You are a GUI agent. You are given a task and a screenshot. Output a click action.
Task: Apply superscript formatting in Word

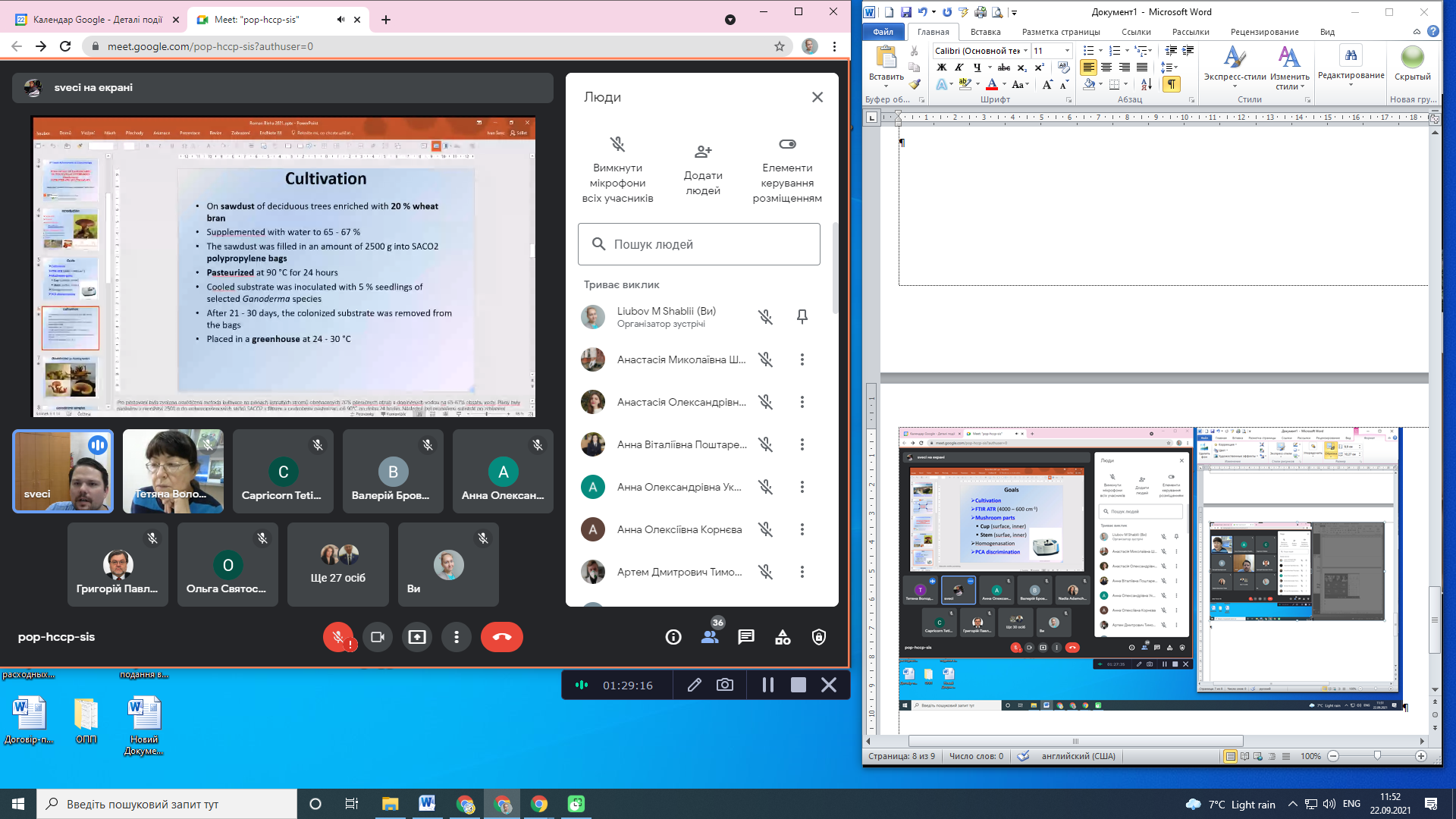tap(1040, 67)
